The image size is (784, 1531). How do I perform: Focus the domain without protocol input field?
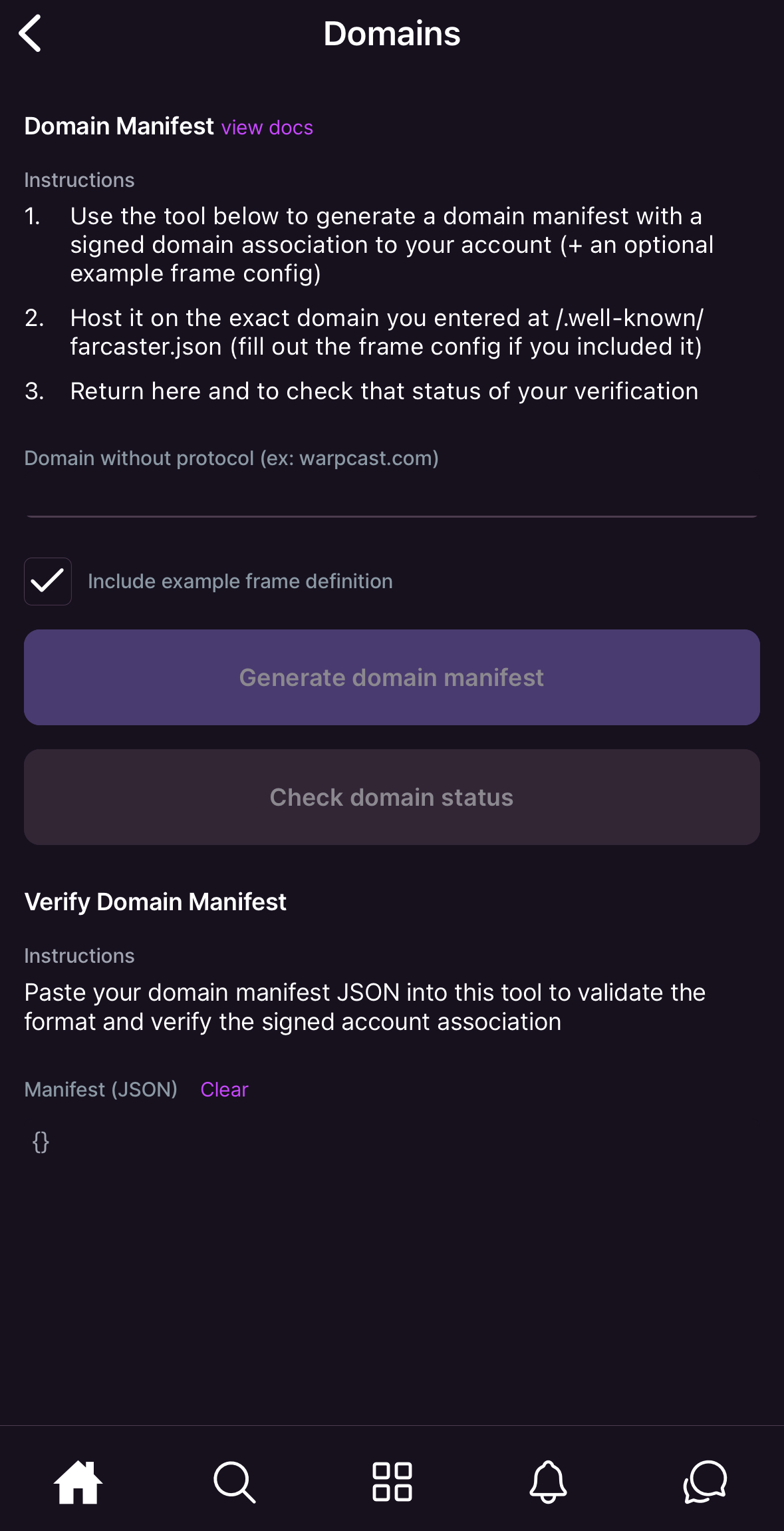coord(392,496)
